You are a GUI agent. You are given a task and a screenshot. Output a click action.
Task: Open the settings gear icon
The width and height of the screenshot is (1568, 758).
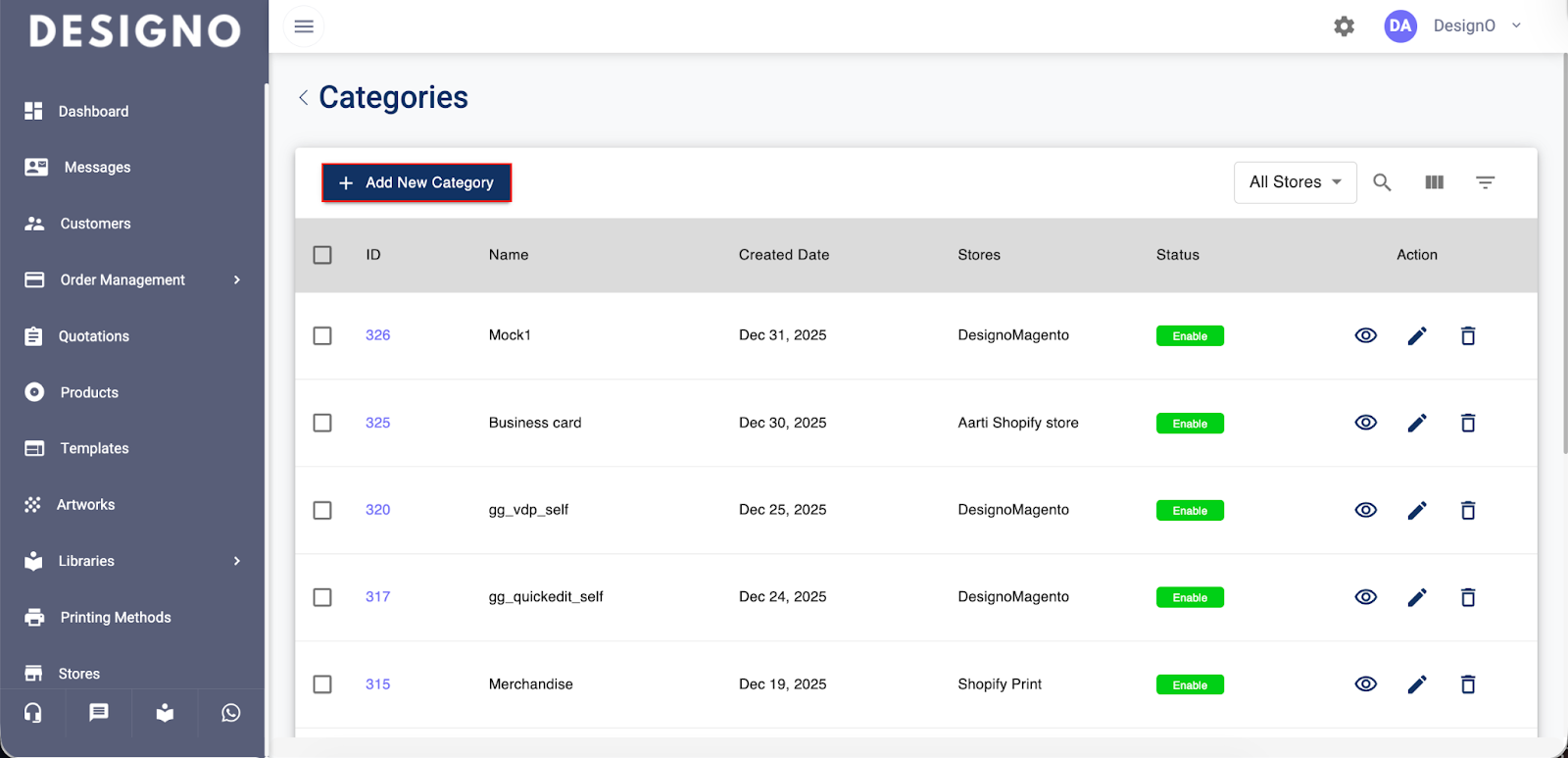click(1345, 26)
